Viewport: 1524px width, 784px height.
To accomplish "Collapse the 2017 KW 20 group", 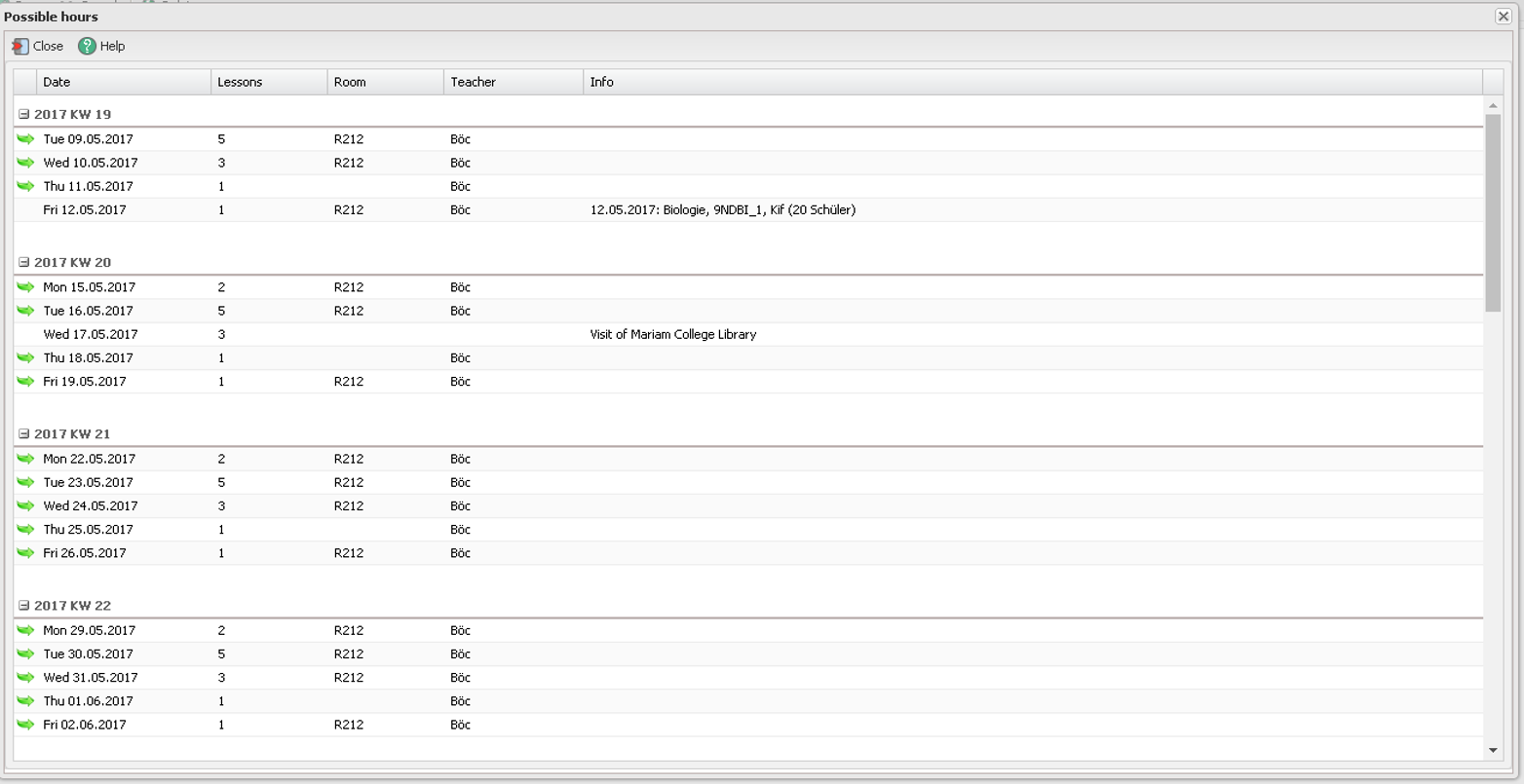I will 24,262.
